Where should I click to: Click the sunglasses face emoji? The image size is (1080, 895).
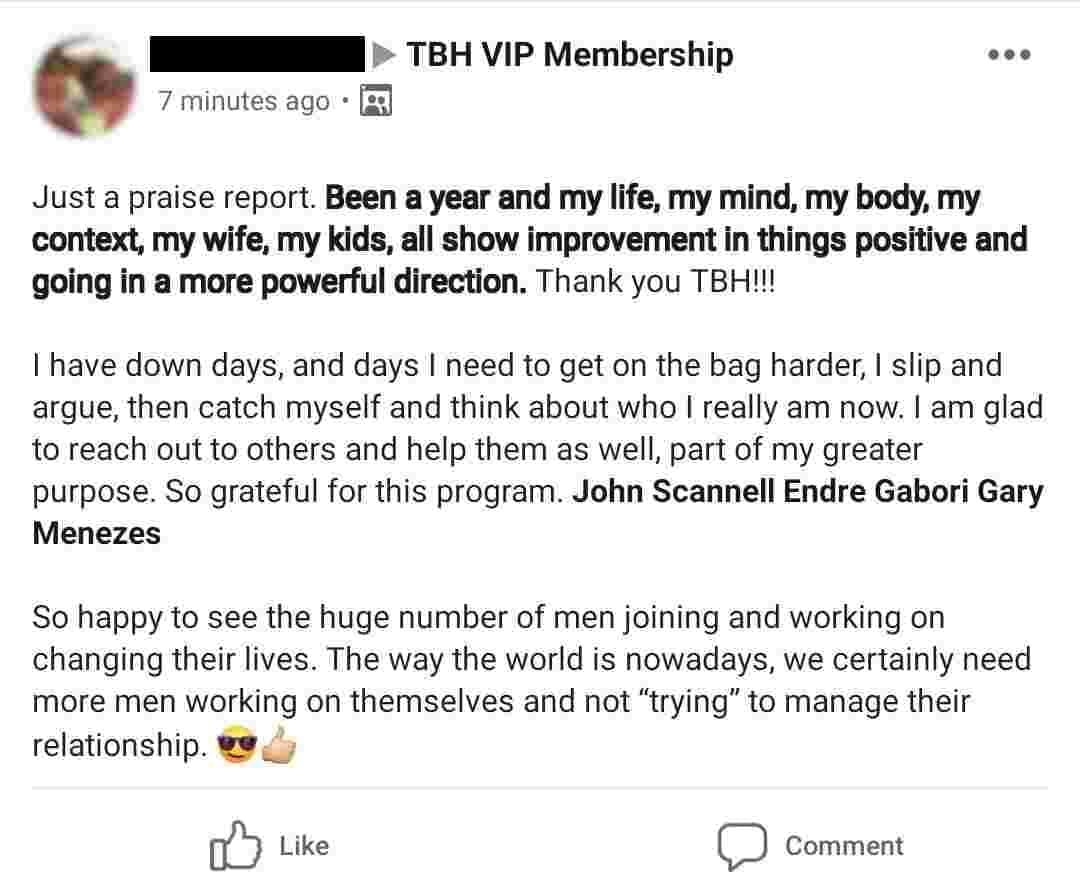point(237,746)
